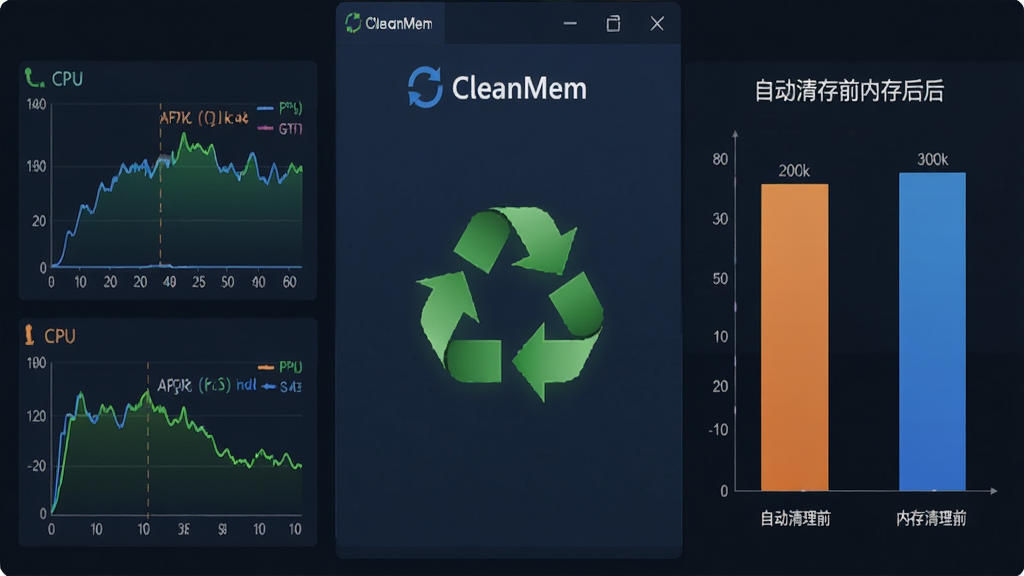Click the annotation label in bottom CPU chart
The image size is (1024, 576).
(206, 385)
